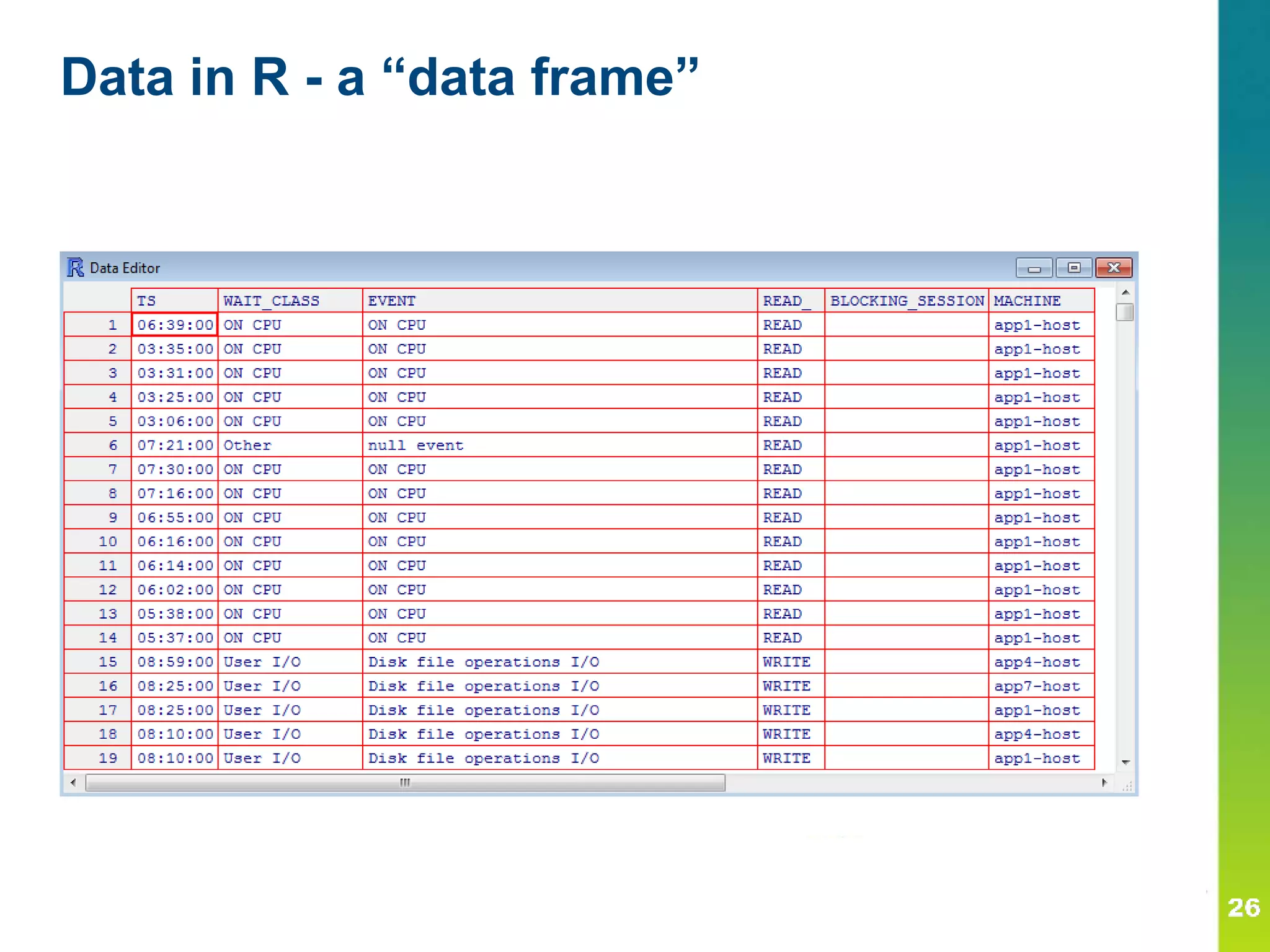This screenshot has height=952, width=1270.
Task: Click the TS cell 03:06:00
Action: tap(174, 421)
